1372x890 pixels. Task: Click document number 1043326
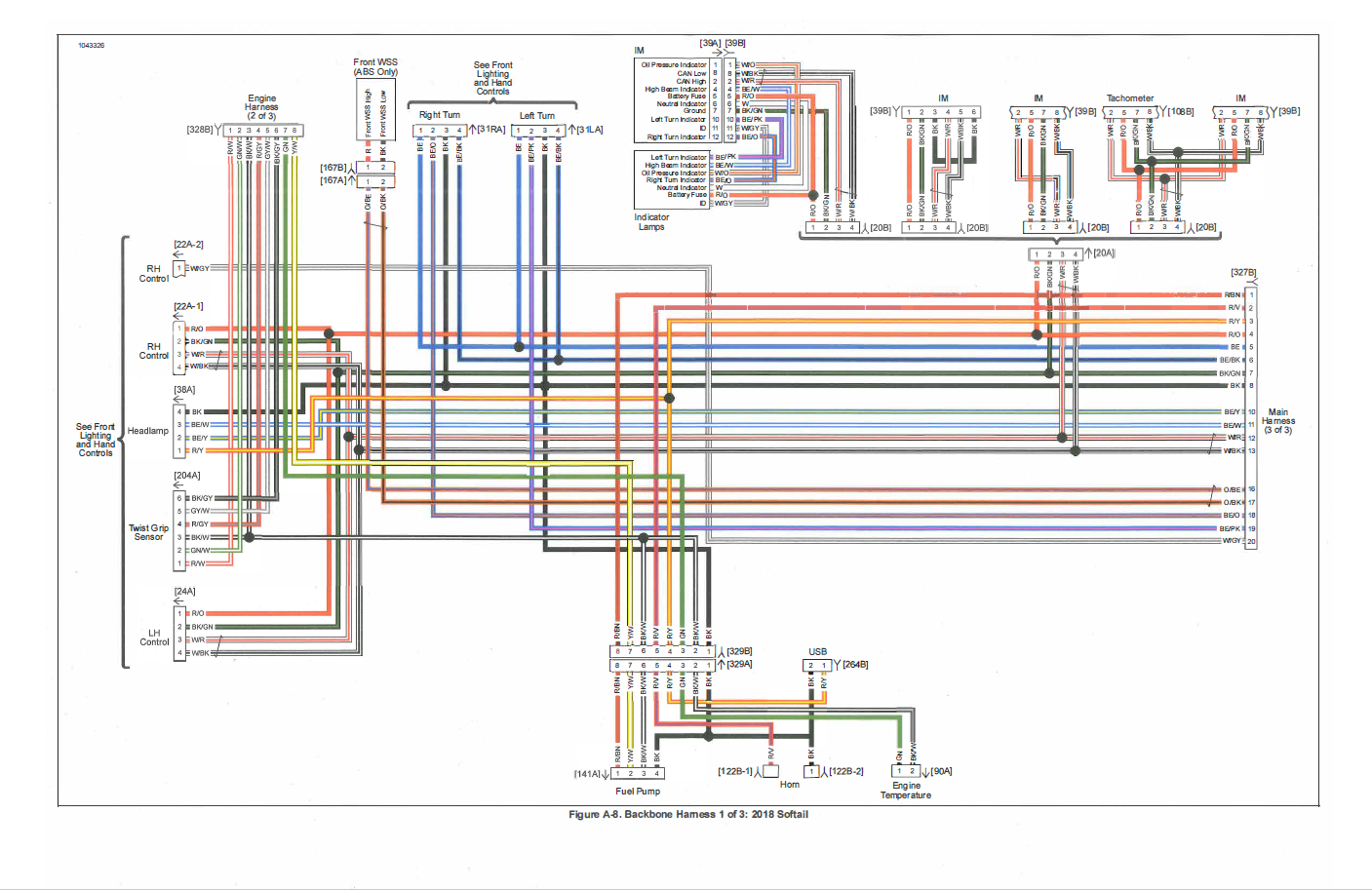pyautogui.click(x=92, y=46)
